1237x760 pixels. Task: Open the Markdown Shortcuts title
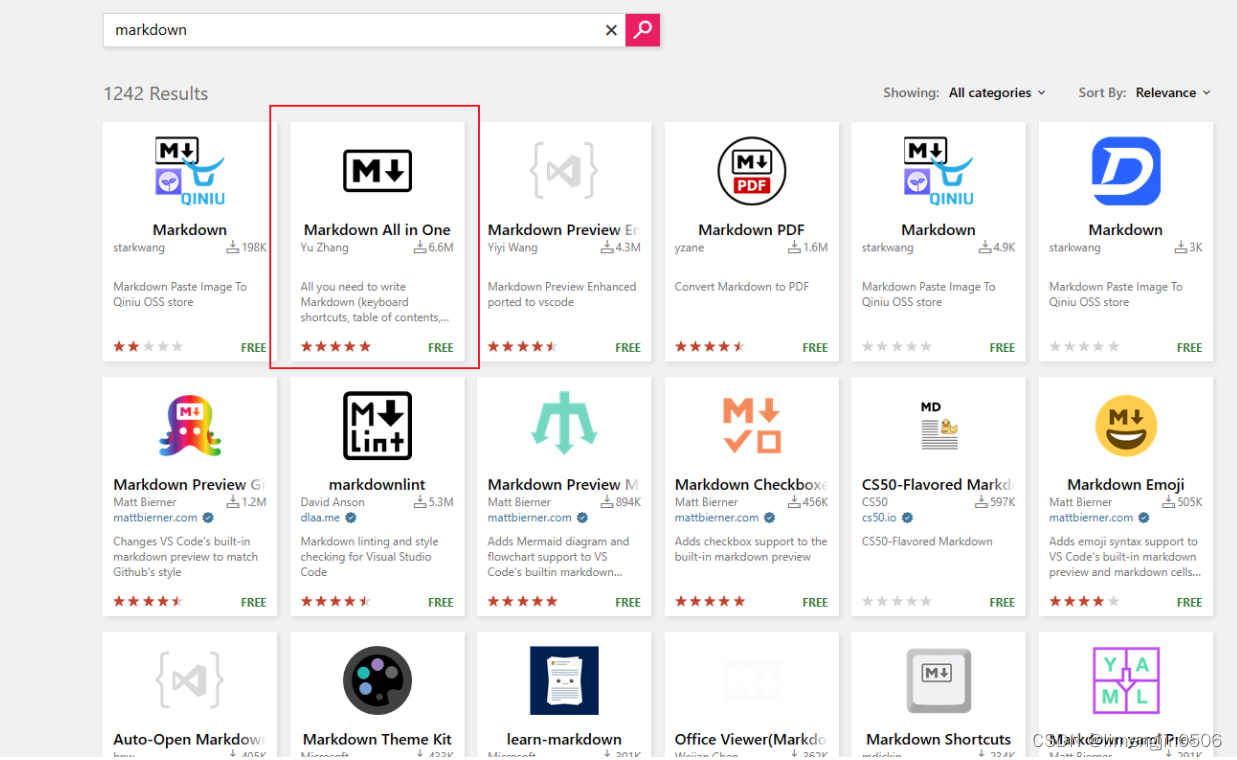[x=938, y=739]
